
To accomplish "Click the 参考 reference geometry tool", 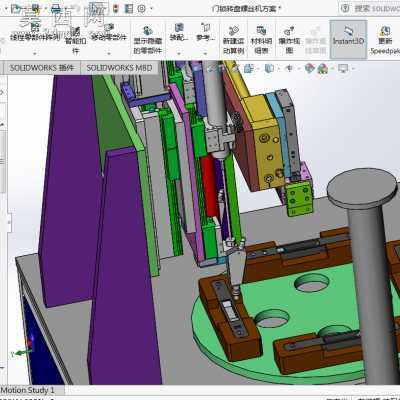I will coord(206,32).
